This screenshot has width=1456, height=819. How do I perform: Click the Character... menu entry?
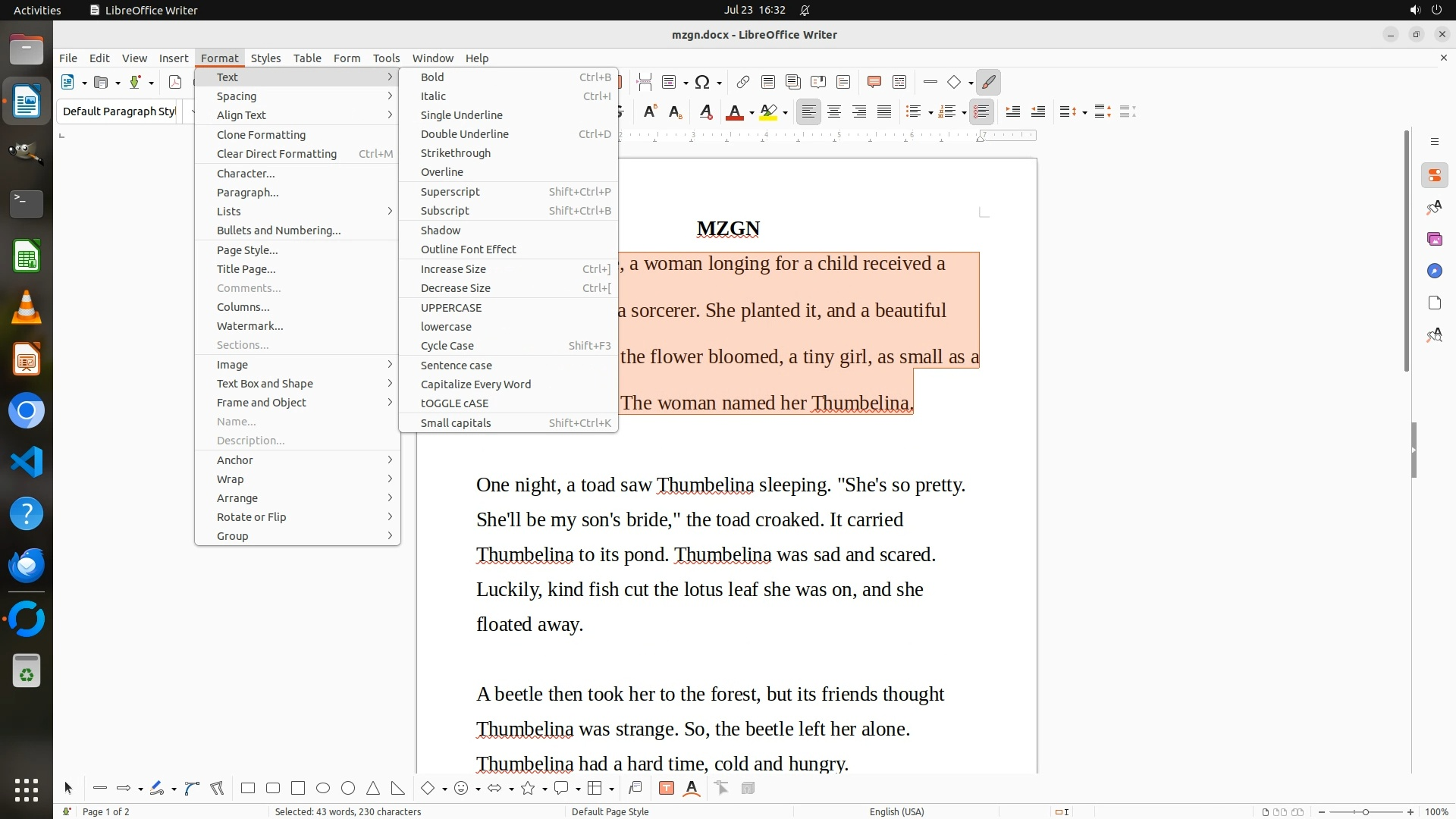tap(246, 174)
